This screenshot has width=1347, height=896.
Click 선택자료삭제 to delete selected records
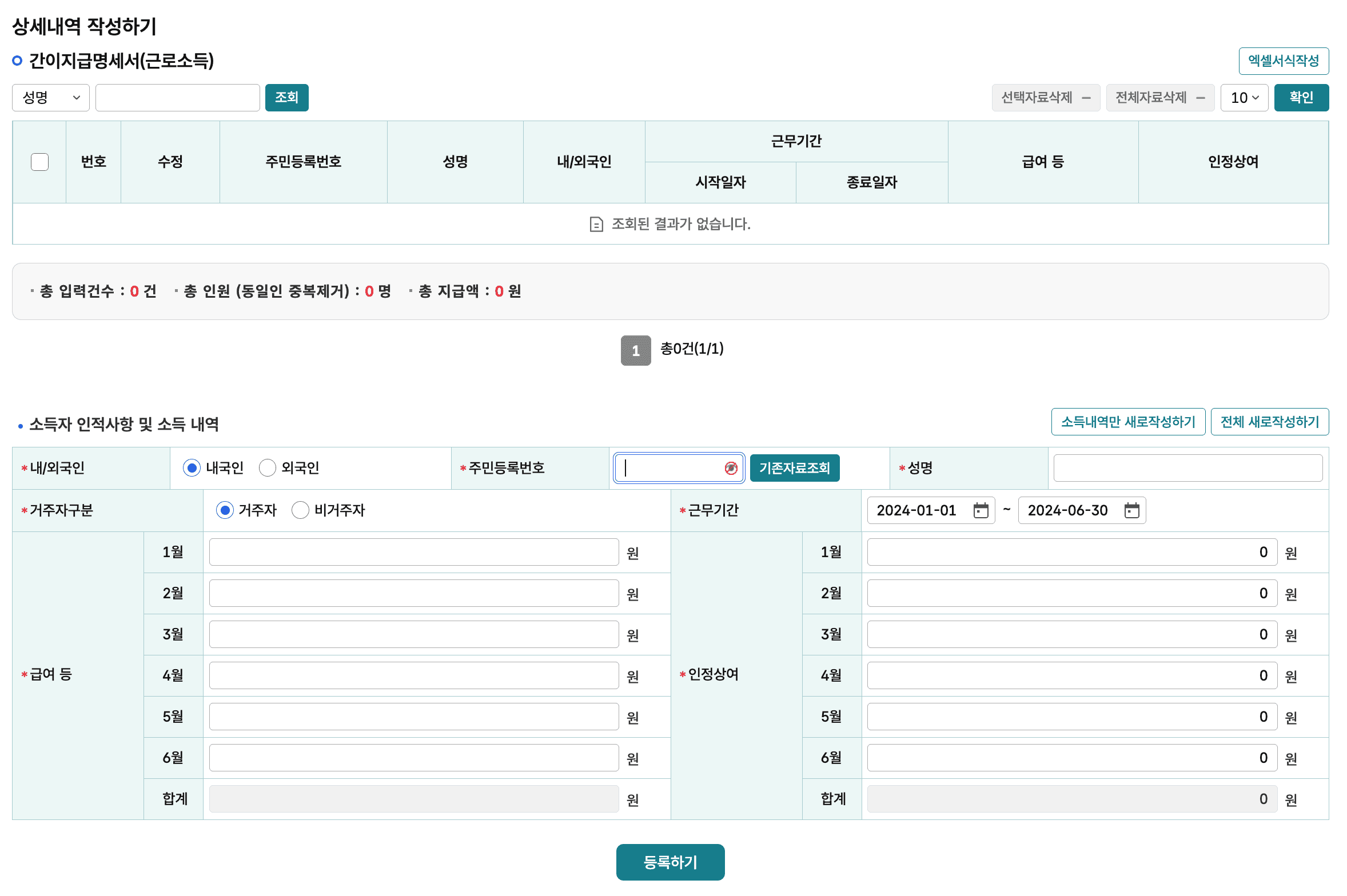click(1046, 98)
